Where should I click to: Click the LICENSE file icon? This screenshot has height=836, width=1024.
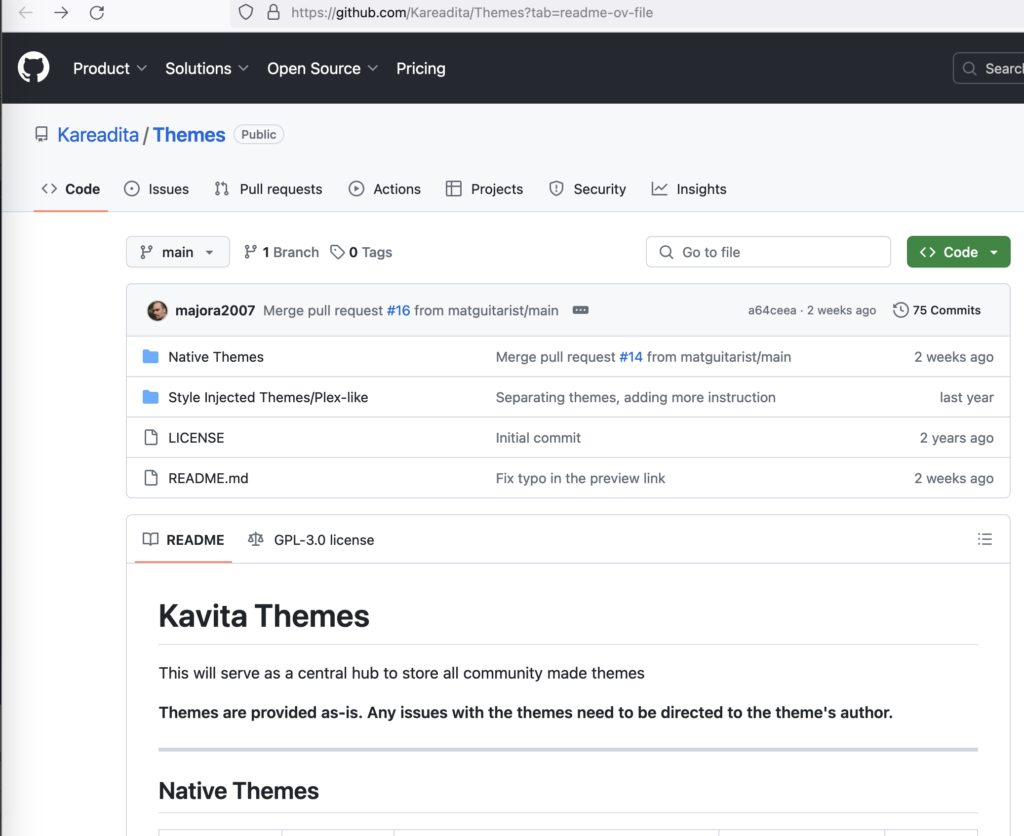[x=151, y=438]
